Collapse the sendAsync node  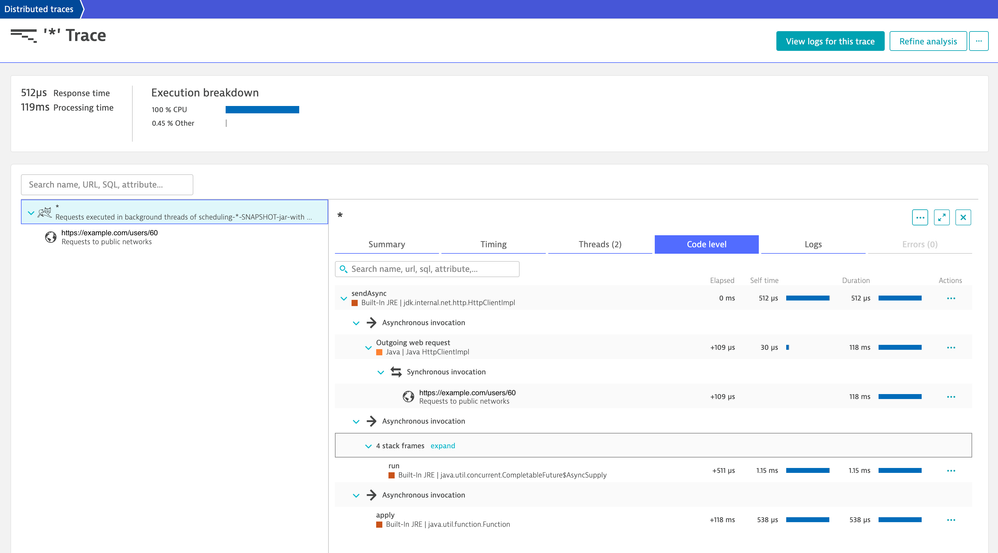(x=344, y=298)
